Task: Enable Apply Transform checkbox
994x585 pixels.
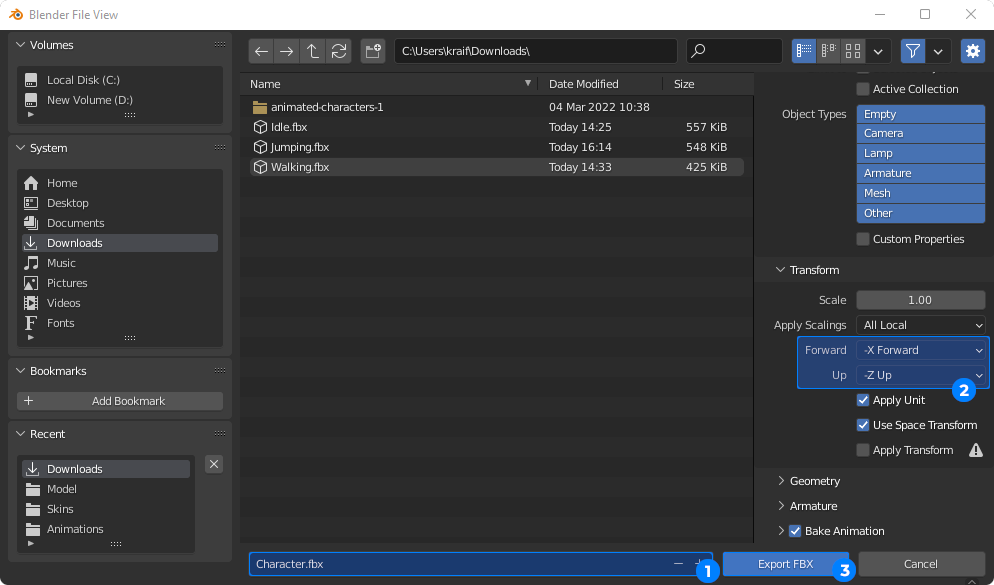Action: [x=863, y=450]
